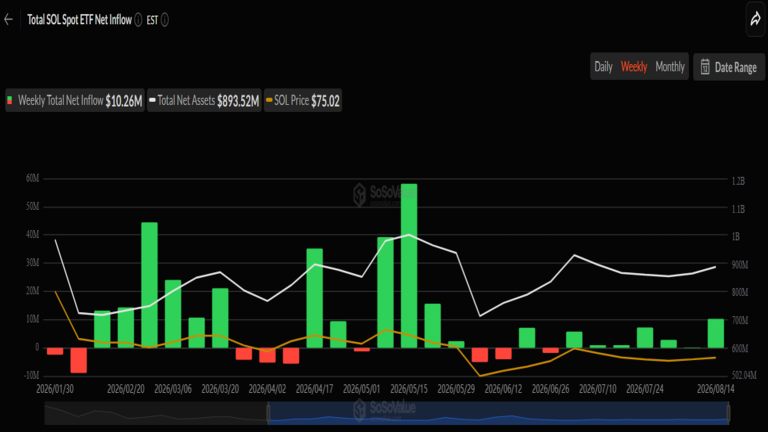This screenshot has width=768, height=432.
Task: Click the Total SOL Spot ETF Net Inflow title
Action: coord(79,20)
